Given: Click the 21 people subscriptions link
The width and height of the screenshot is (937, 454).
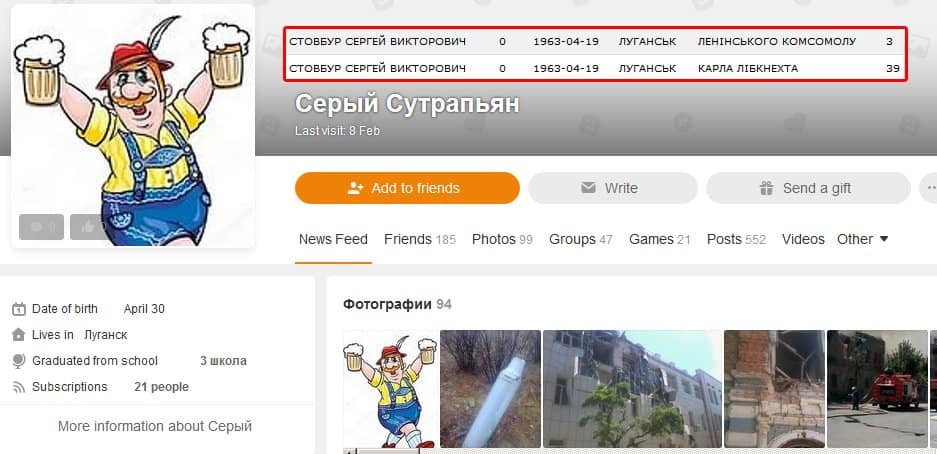Looking at the screenshot, I should point(161,387).
